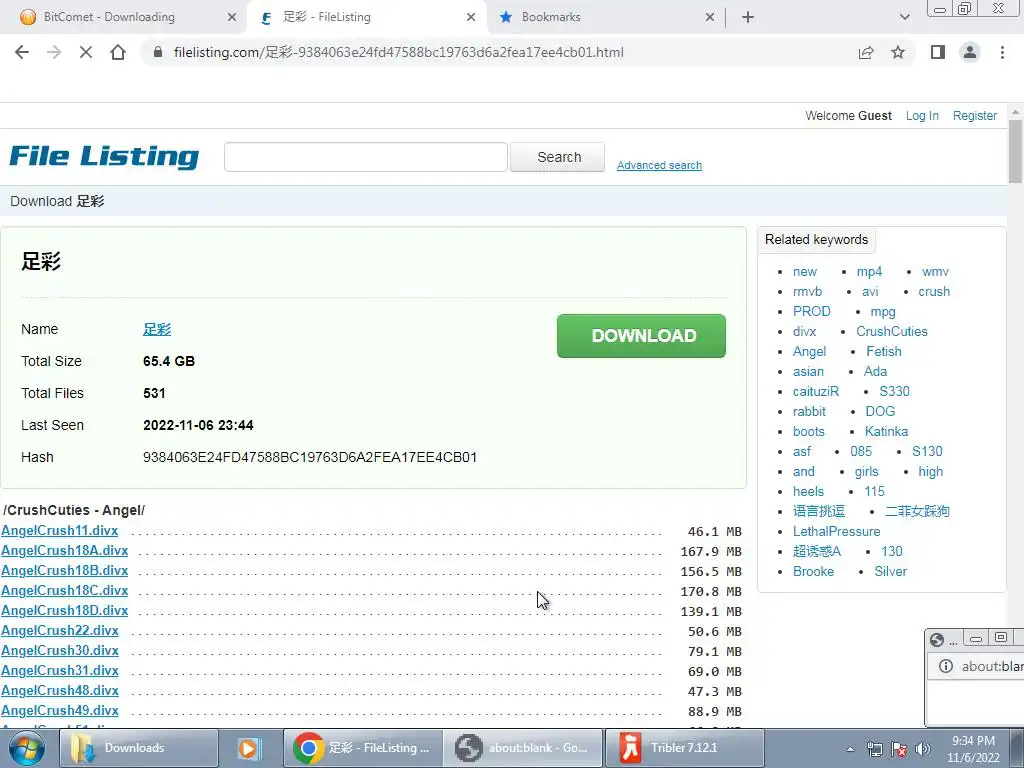Toggle the browser side panel icon
This screenshot has height=768, width=1024.
click(938, 52)
